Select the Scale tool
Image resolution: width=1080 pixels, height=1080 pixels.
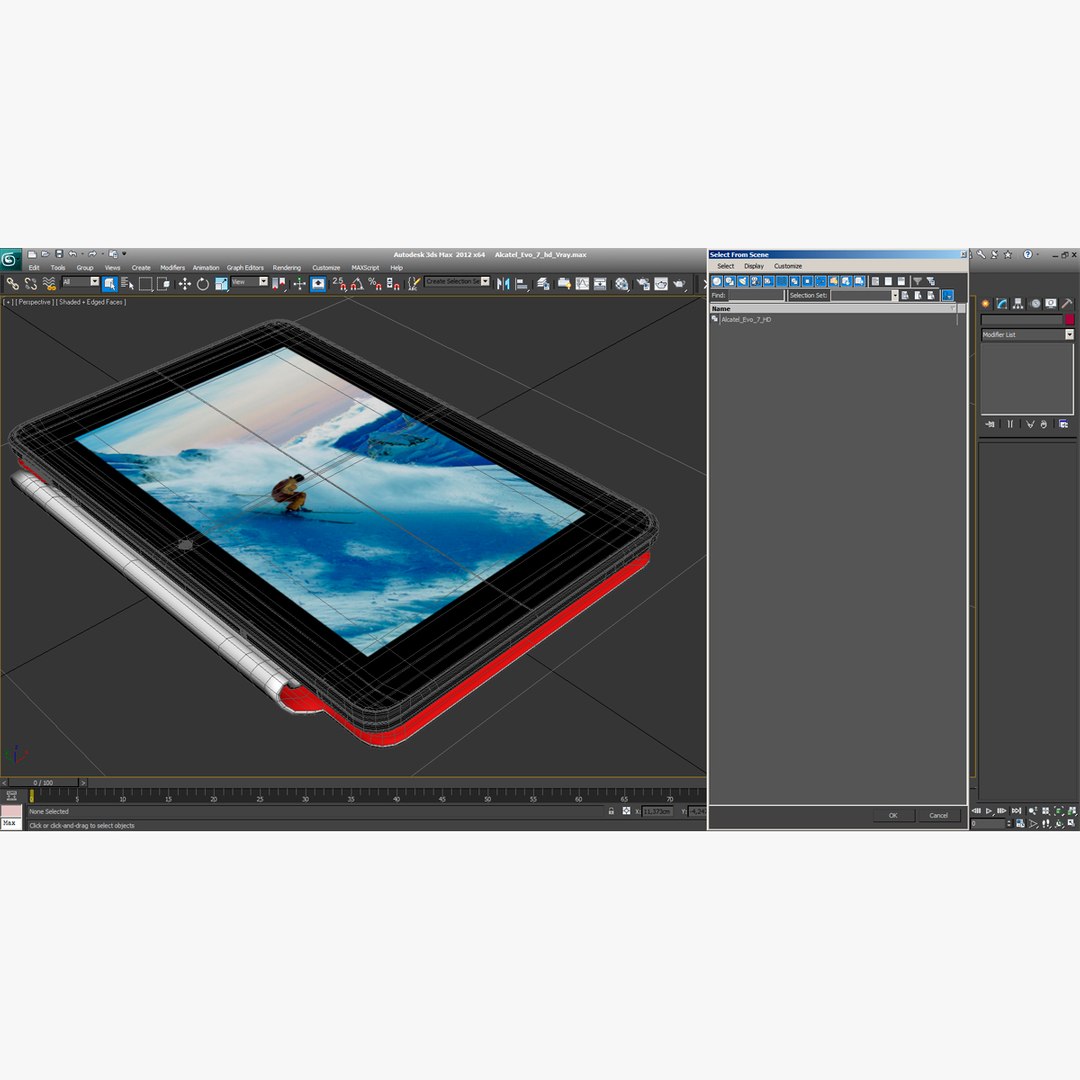[x=221, y=283]
